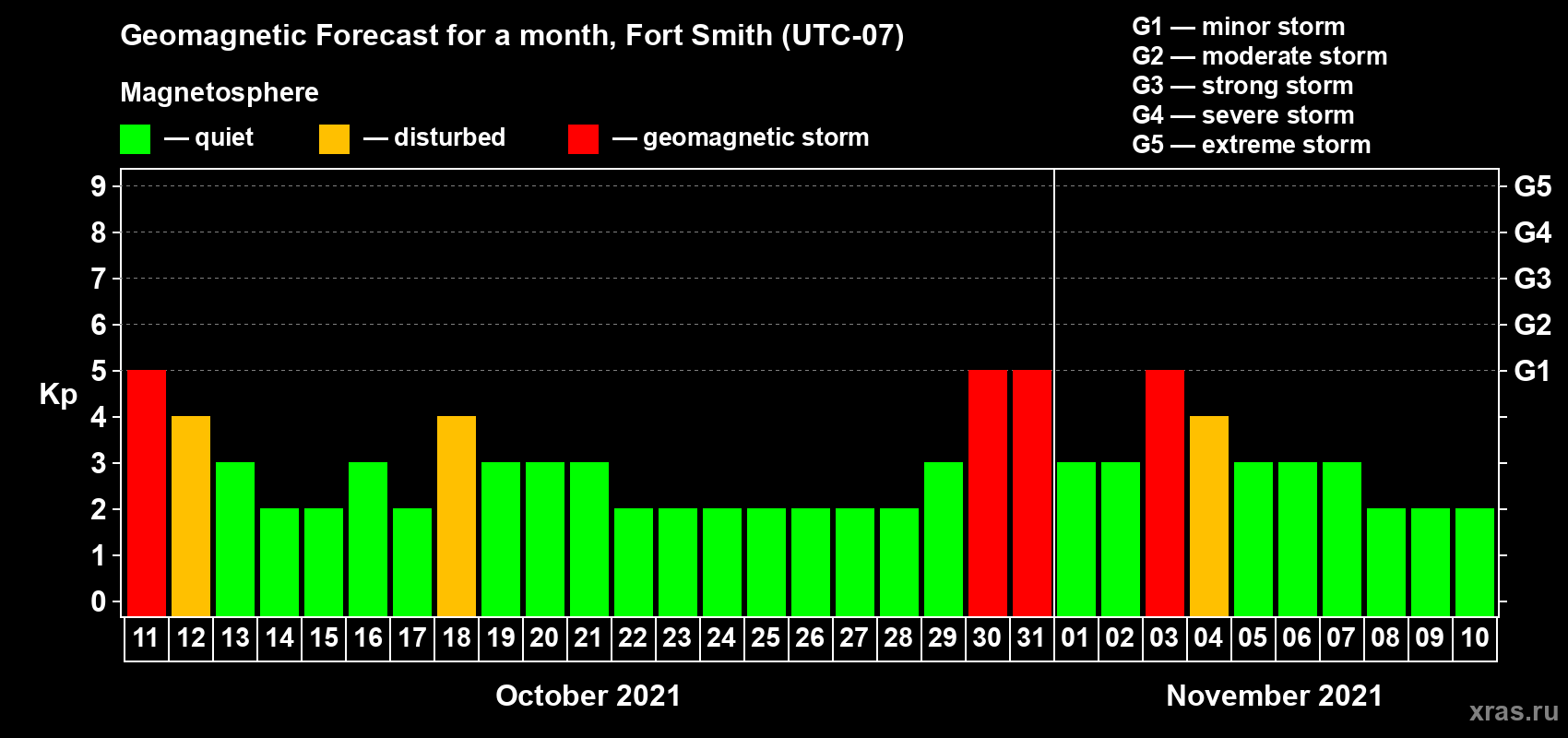
Task: Select the orange bar for November 04
Action: (1209, 517)
